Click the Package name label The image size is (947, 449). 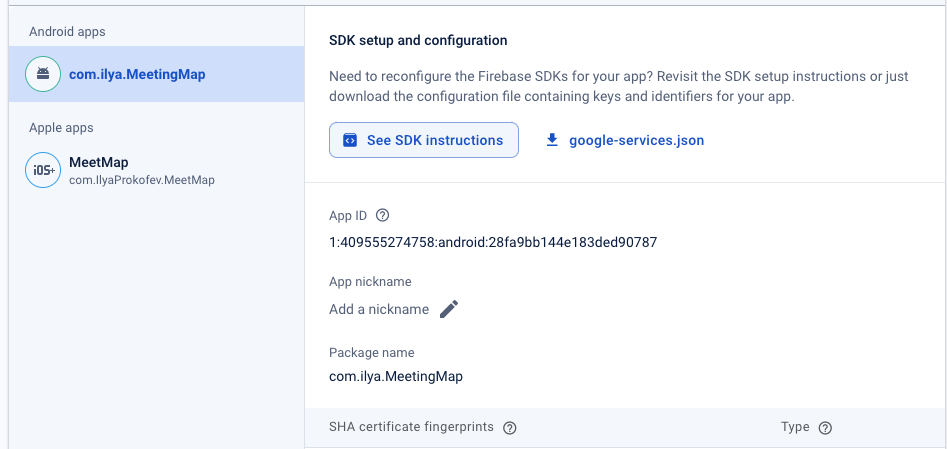(x=372, y=352)
